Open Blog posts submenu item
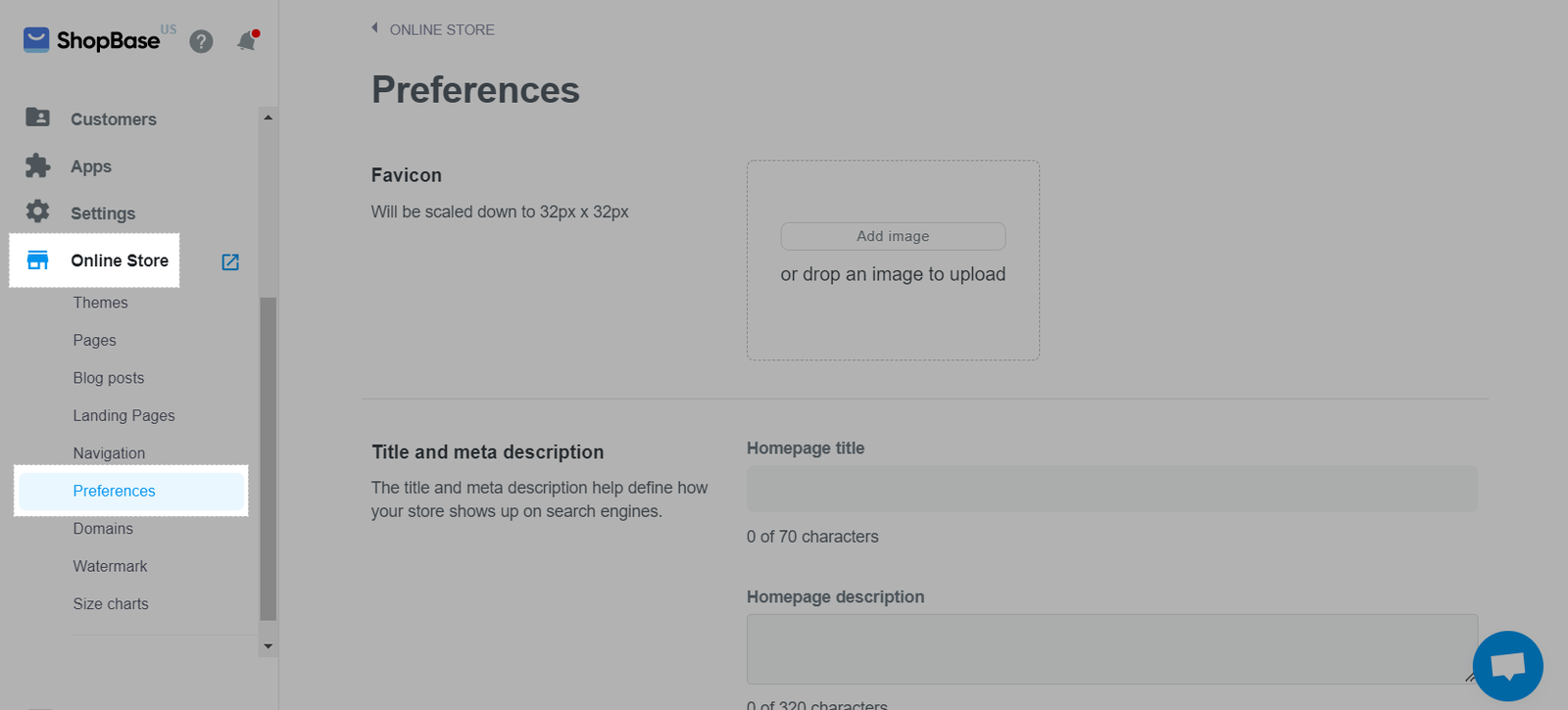This screenshot has height=710, width=1568. [109, 378]
